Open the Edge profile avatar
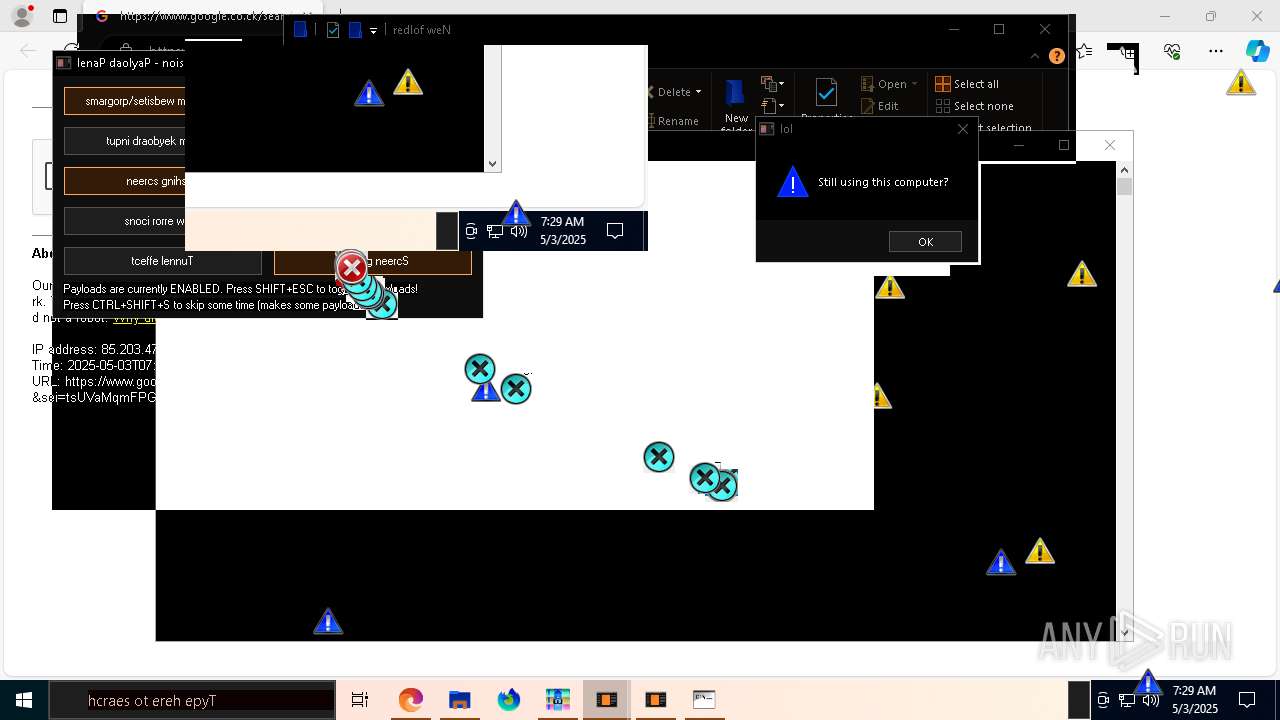 pos(22,16)
